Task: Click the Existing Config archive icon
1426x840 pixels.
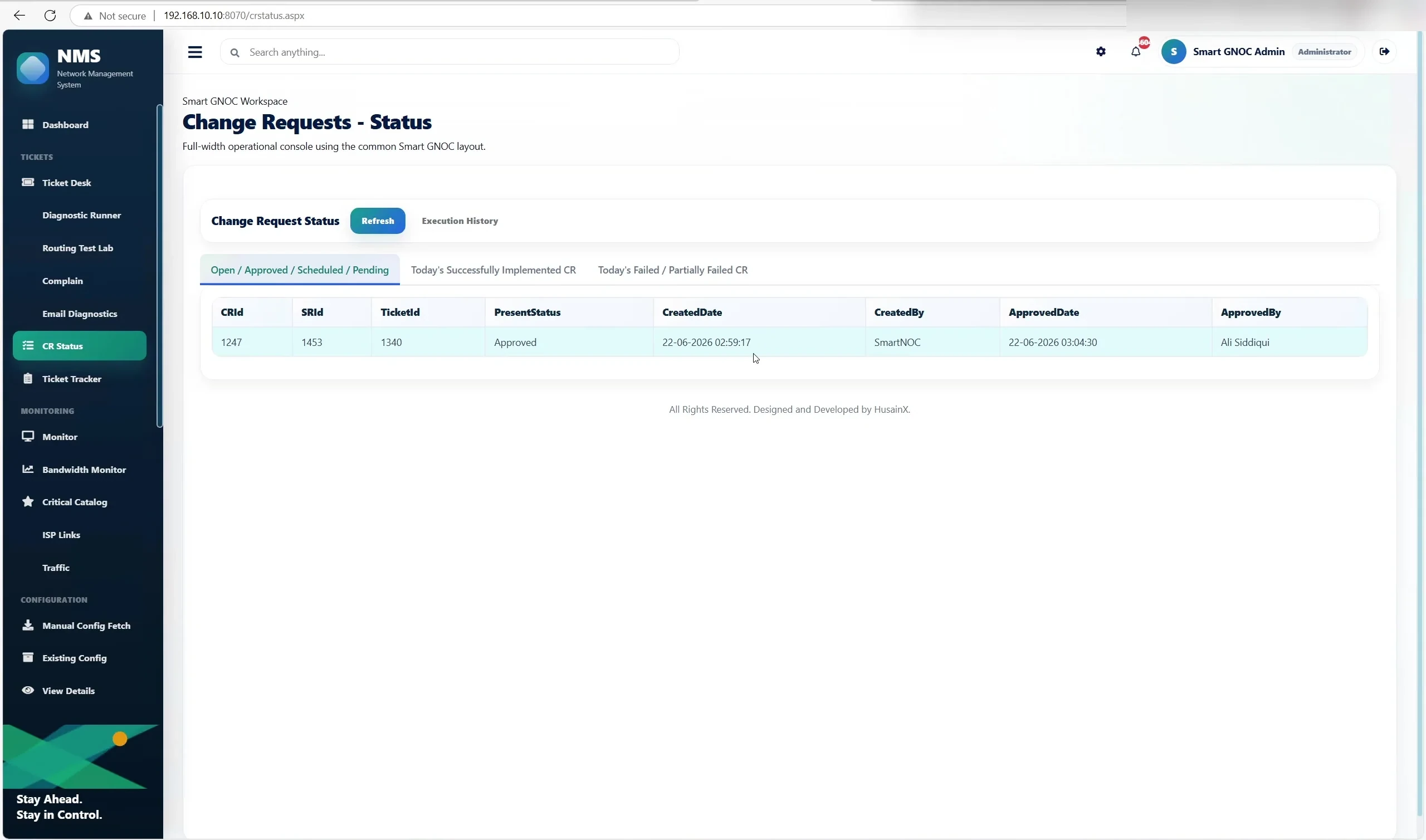Action: pyautogui.click(x=28, y=657)
